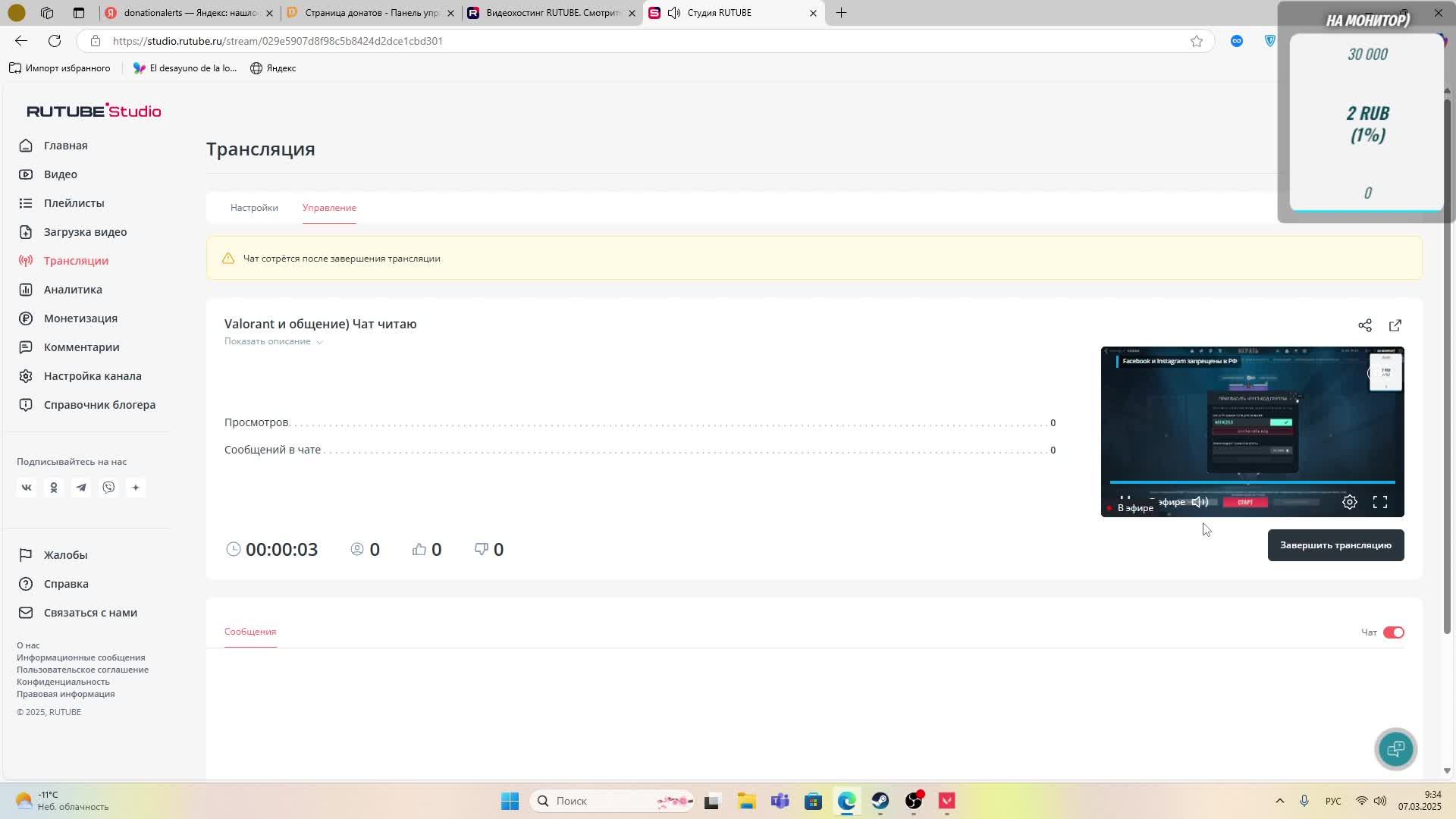Click the taskbar Поиск search box
Viewport: 1456px width, 819px height.
[613, 801]
